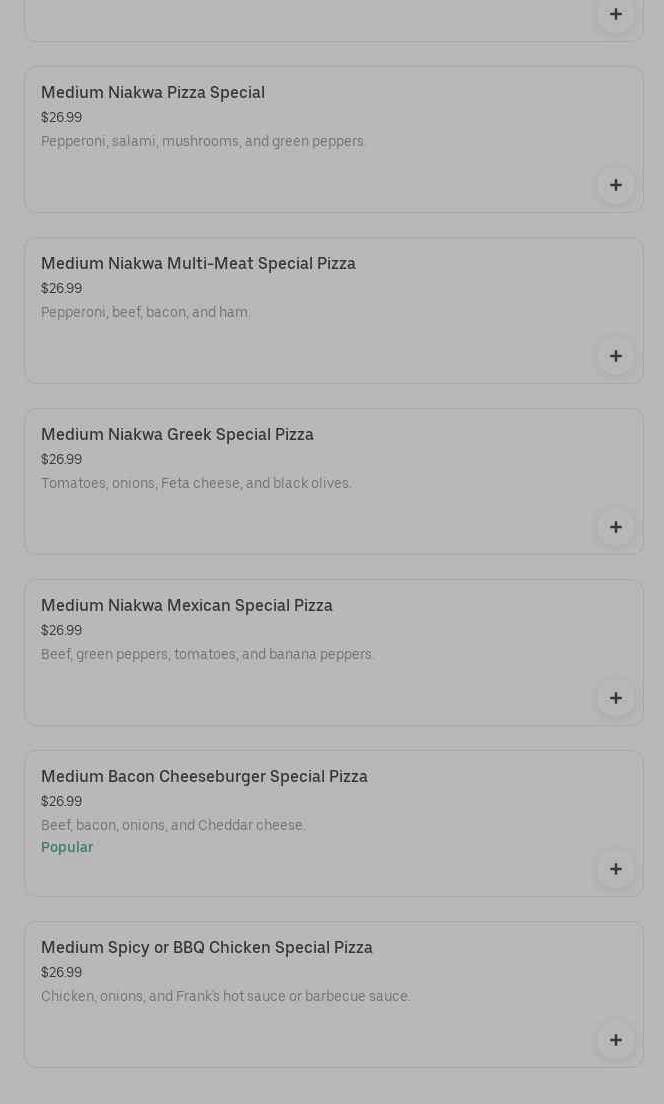Screen dimensions: 664x1104
Task: Click the 'Beef, bacon, onions, and Cheddar cheese' description
Action: (x=173, y=826)
